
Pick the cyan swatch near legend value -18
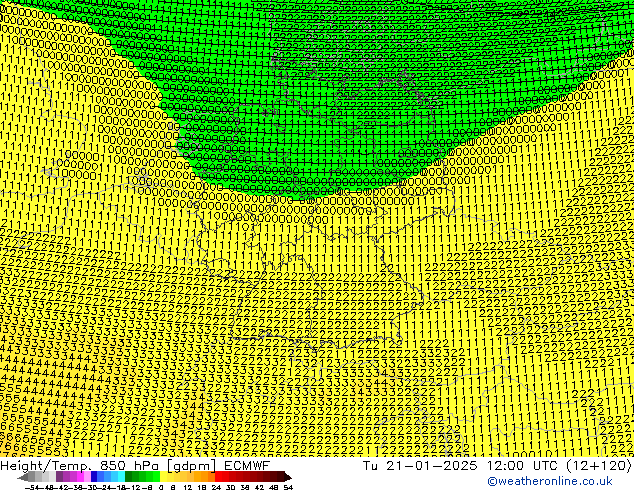coord(121,477)
